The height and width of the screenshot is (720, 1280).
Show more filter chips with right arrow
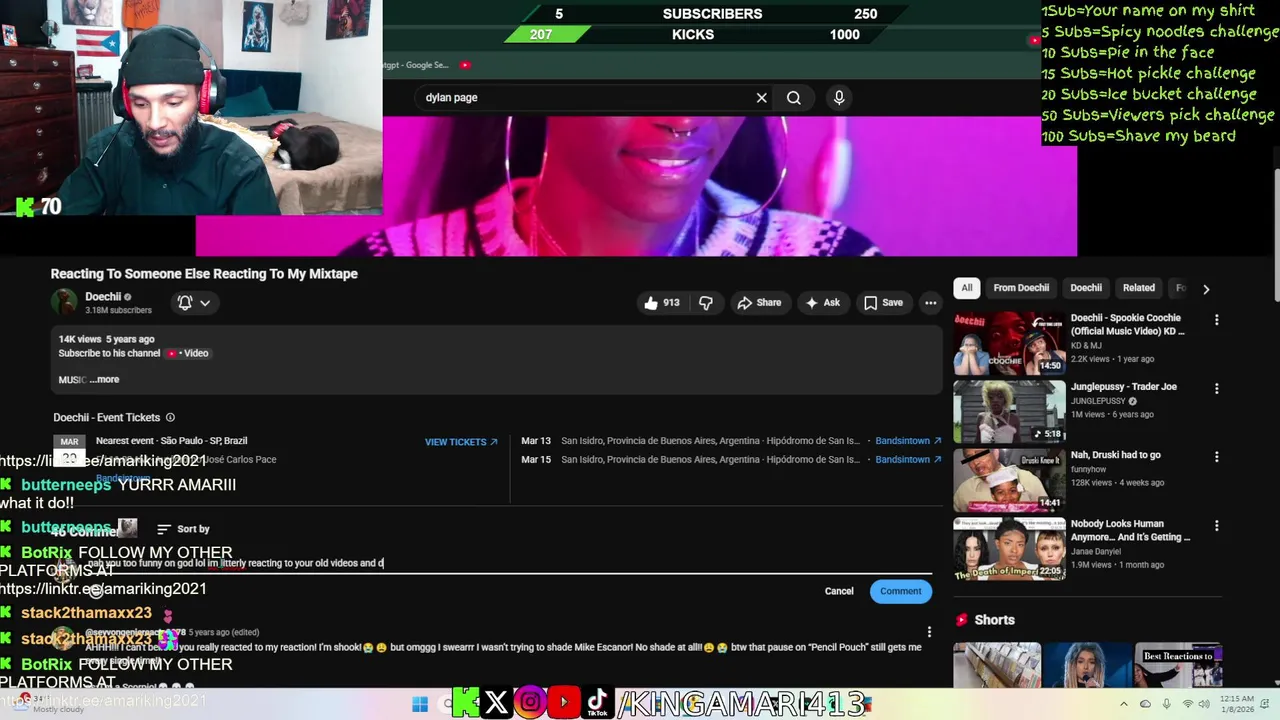point(1206,289)
